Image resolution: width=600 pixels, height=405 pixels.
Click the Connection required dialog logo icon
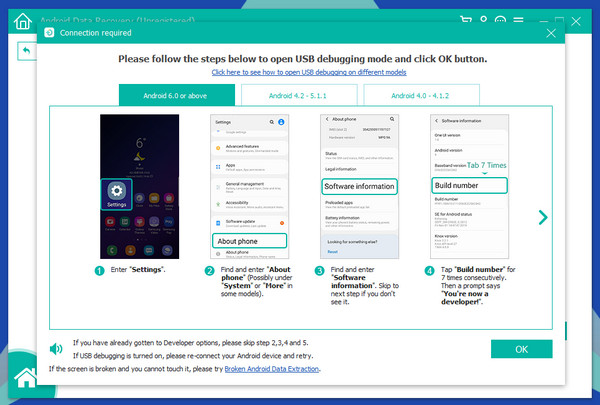pos(49,33)
